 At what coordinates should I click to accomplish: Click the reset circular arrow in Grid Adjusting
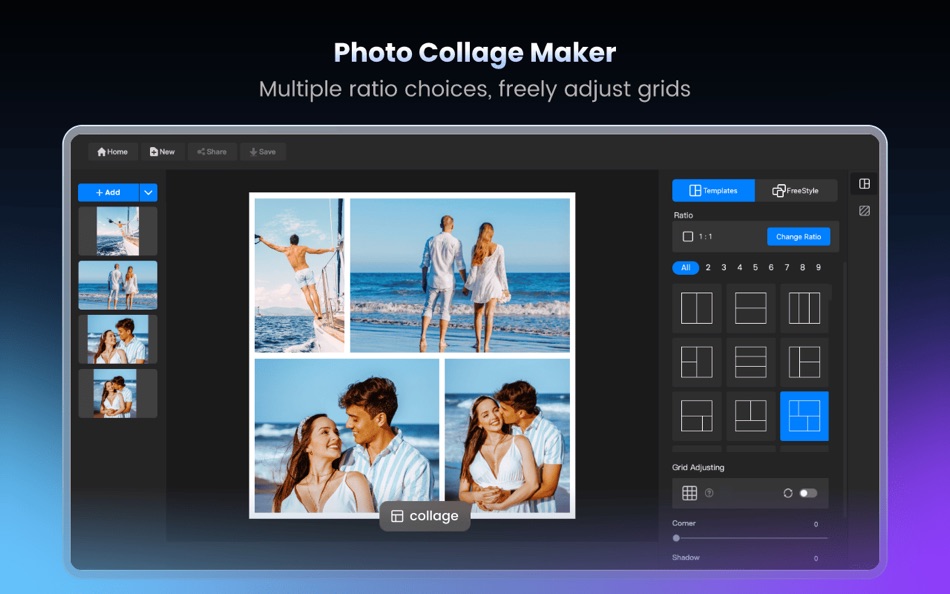point(787,492)
